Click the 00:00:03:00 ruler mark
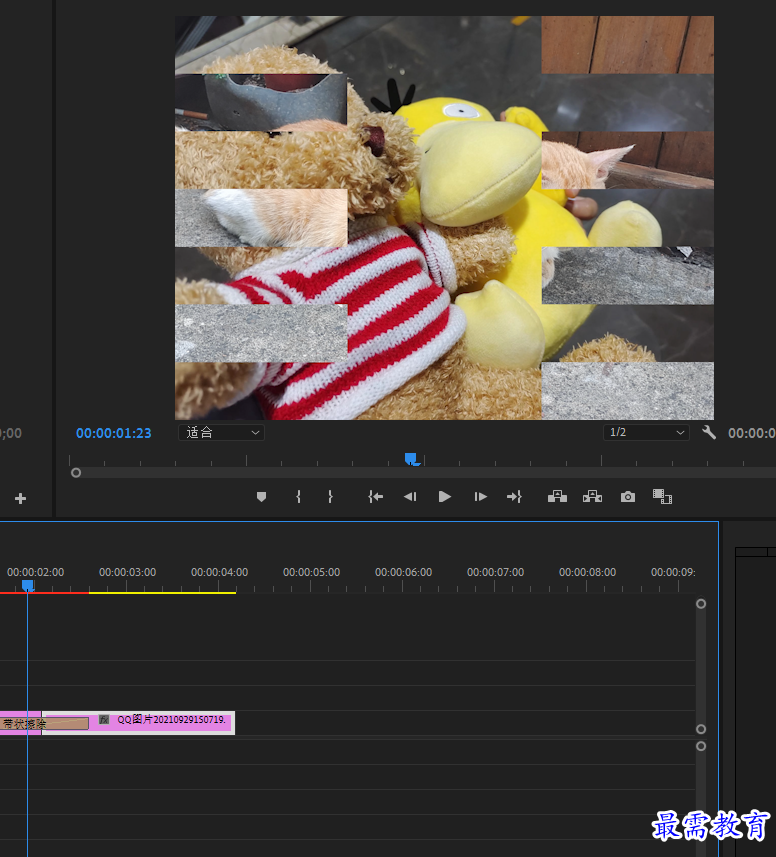 click(127, 572)
